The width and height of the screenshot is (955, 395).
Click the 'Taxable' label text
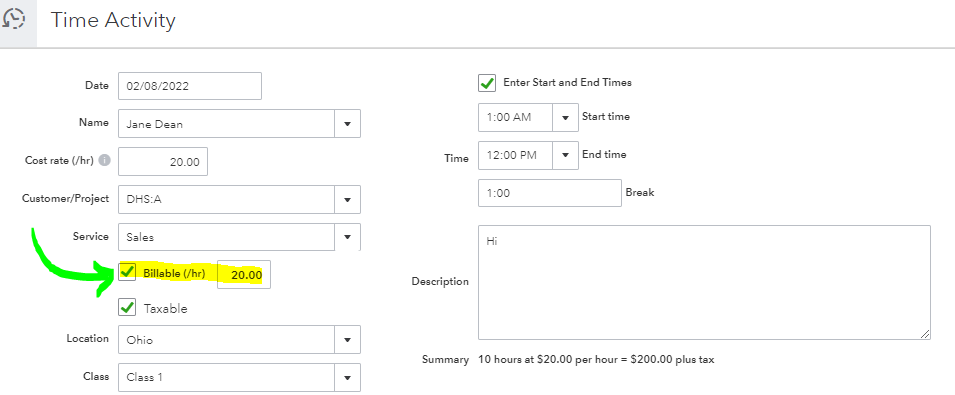[166, 309]
